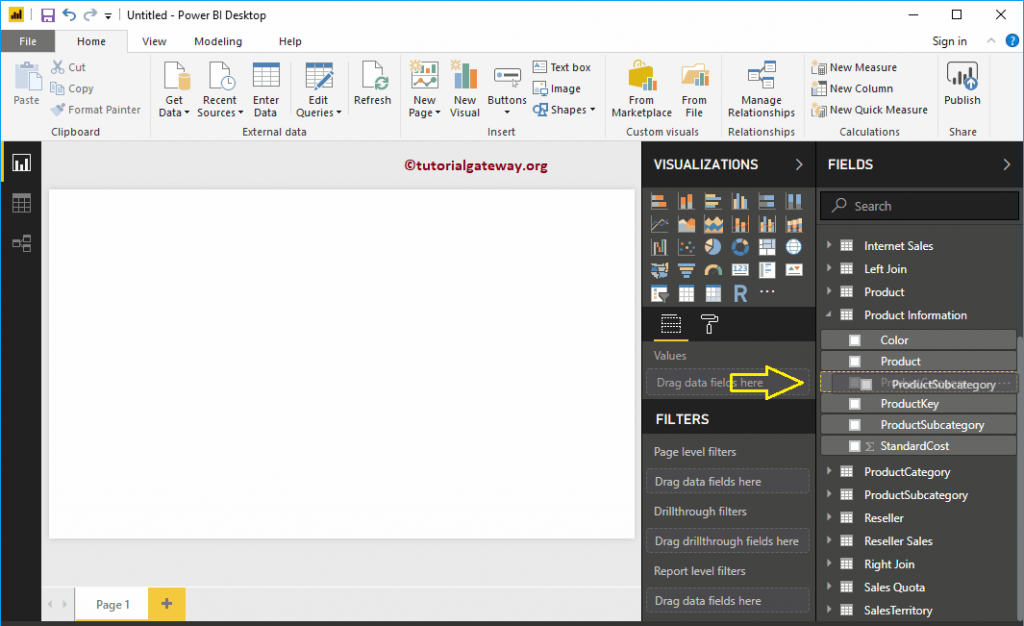Switch to the Modeling ribbon tab
The image size is (1024, 626).
pos(218,41)
